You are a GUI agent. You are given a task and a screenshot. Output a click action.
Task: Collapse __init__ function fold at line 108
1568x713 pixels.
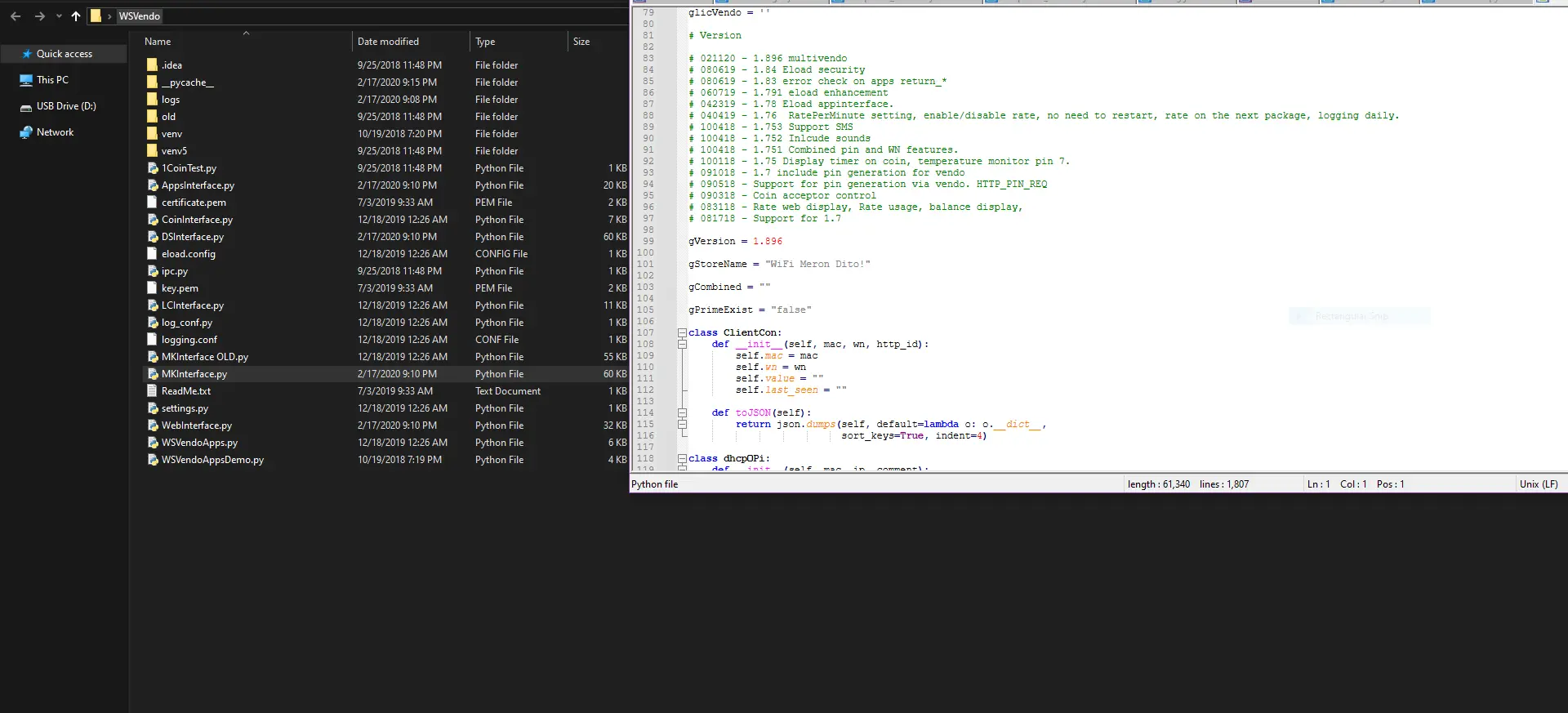pyautogui.click(x=682, y=344)
